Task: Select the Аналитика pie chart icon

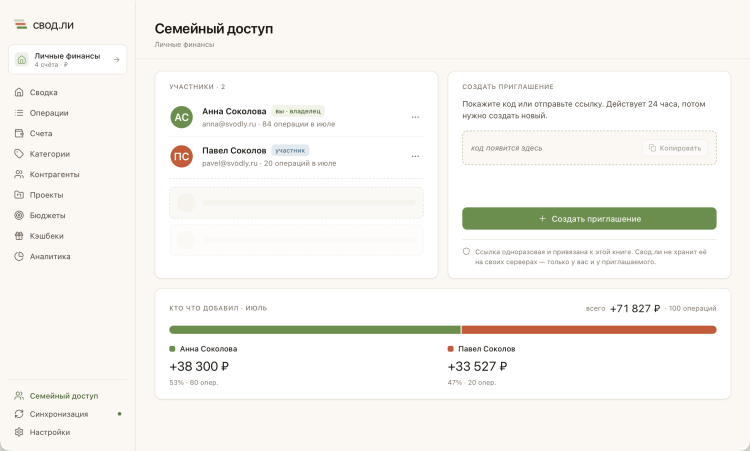Action: 19,256
